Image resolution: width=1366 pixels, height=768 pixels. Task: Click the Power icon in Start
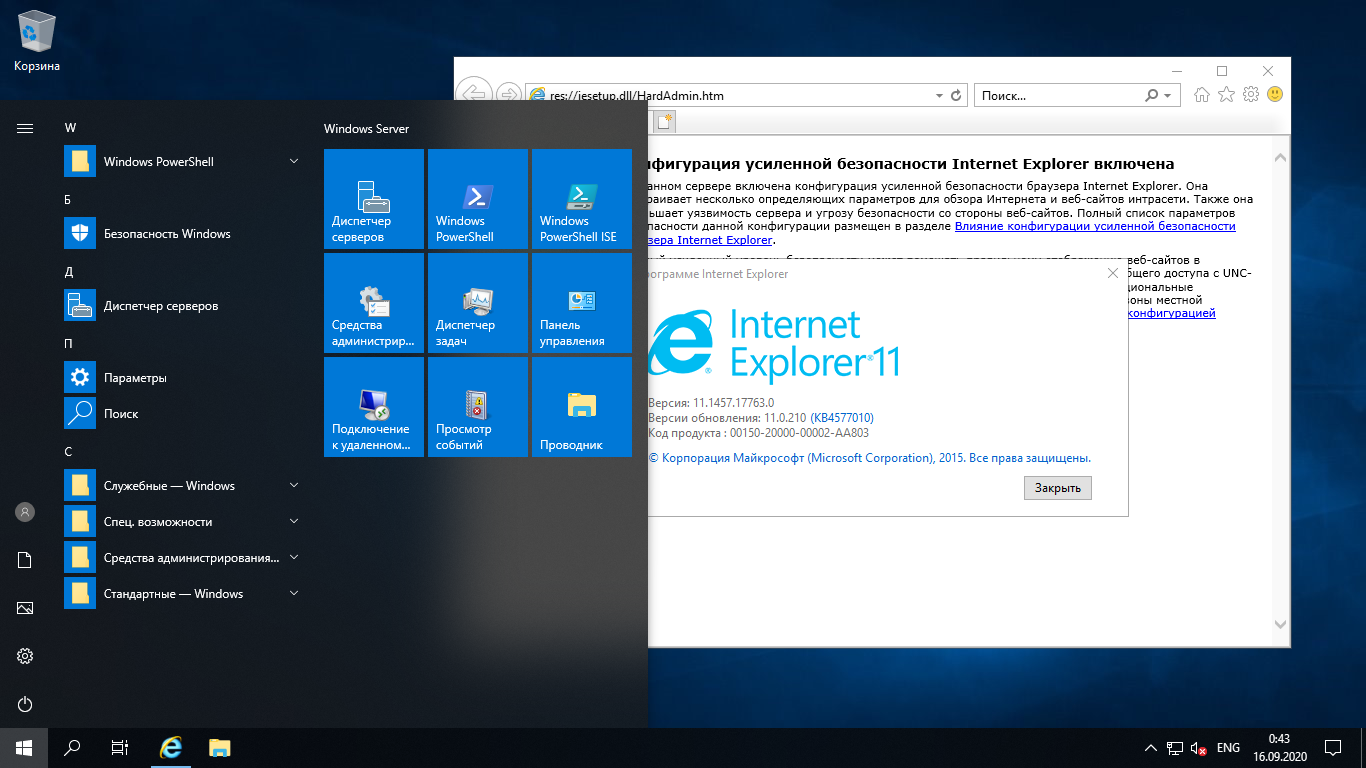(25, 704)
